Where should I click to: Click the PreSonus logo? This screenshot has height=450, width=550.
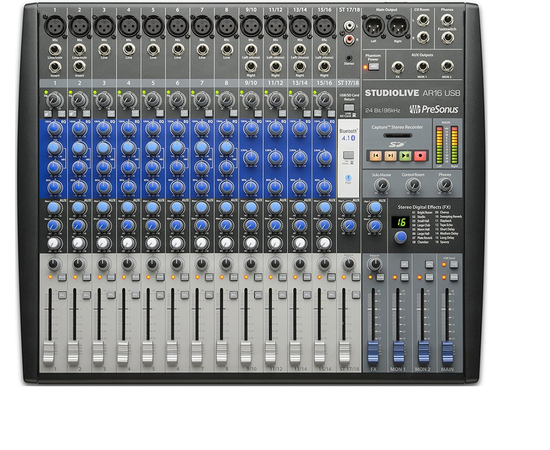[x=434, y=109]
